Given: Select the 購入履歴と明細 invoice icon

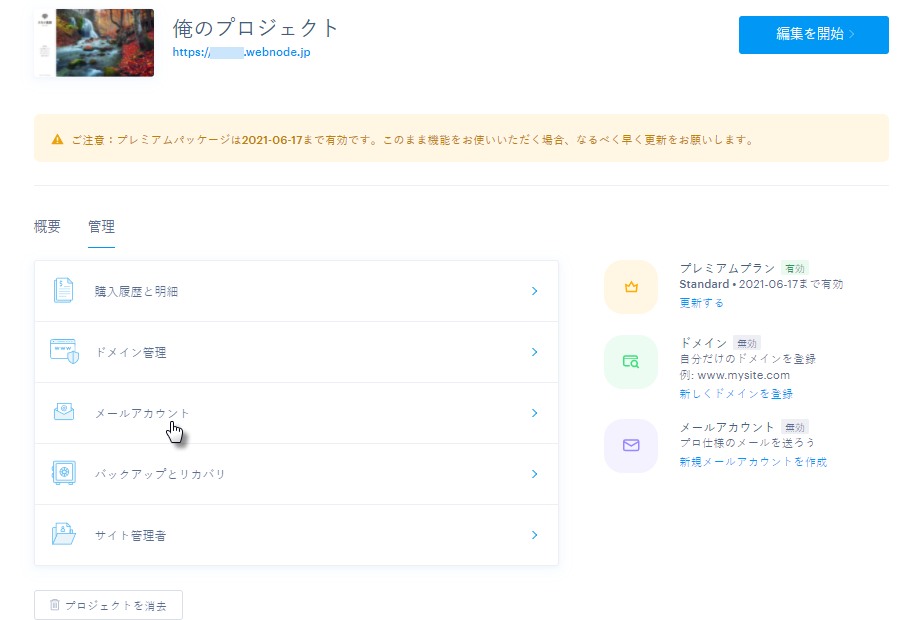Looking at the screenshot, I should 63,290.
